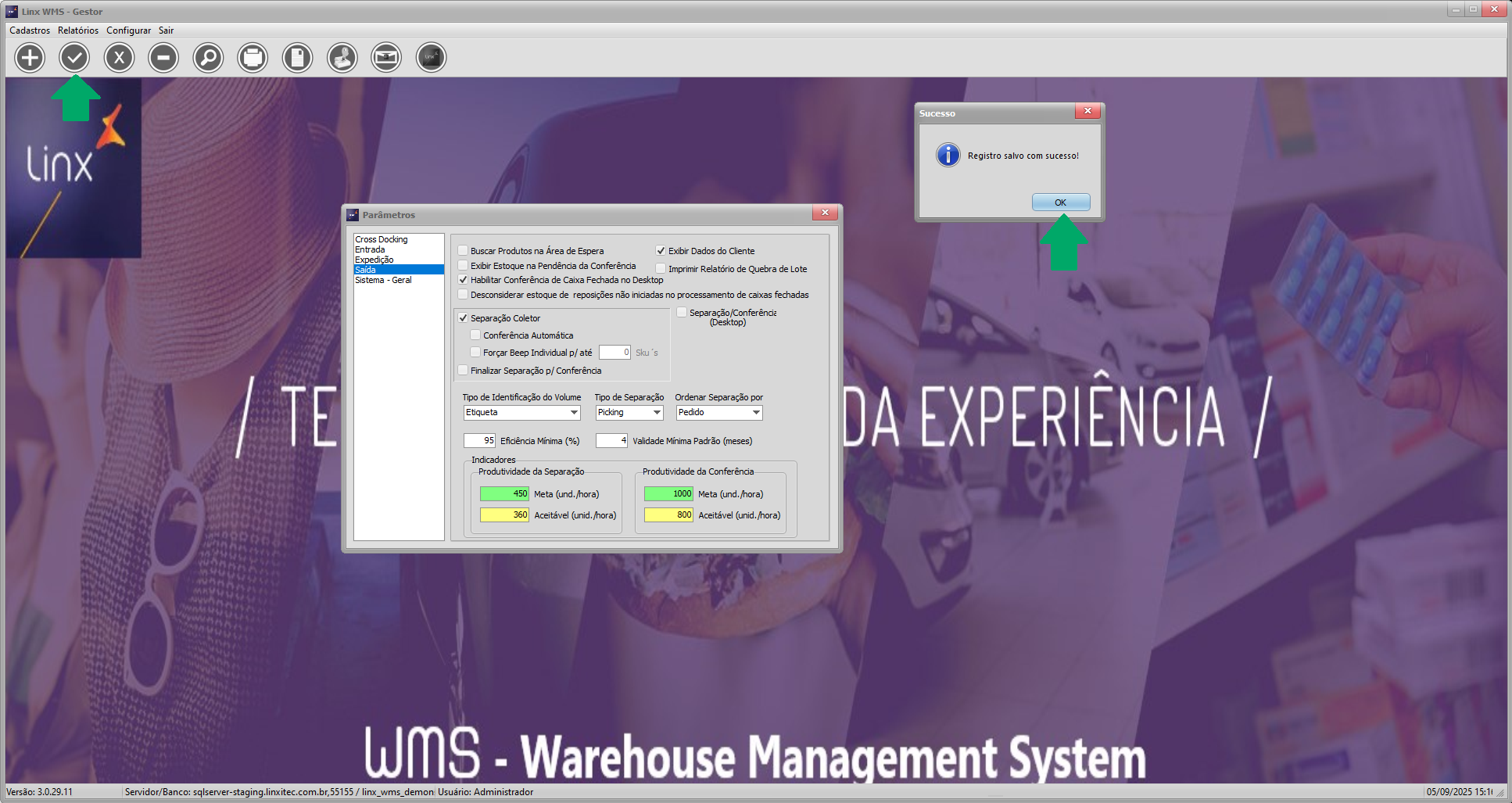This screenshot has width=1512, height=803.
Task: Click 'Usuário: Administrador' in the status bar
Action: tap(485, 792)
